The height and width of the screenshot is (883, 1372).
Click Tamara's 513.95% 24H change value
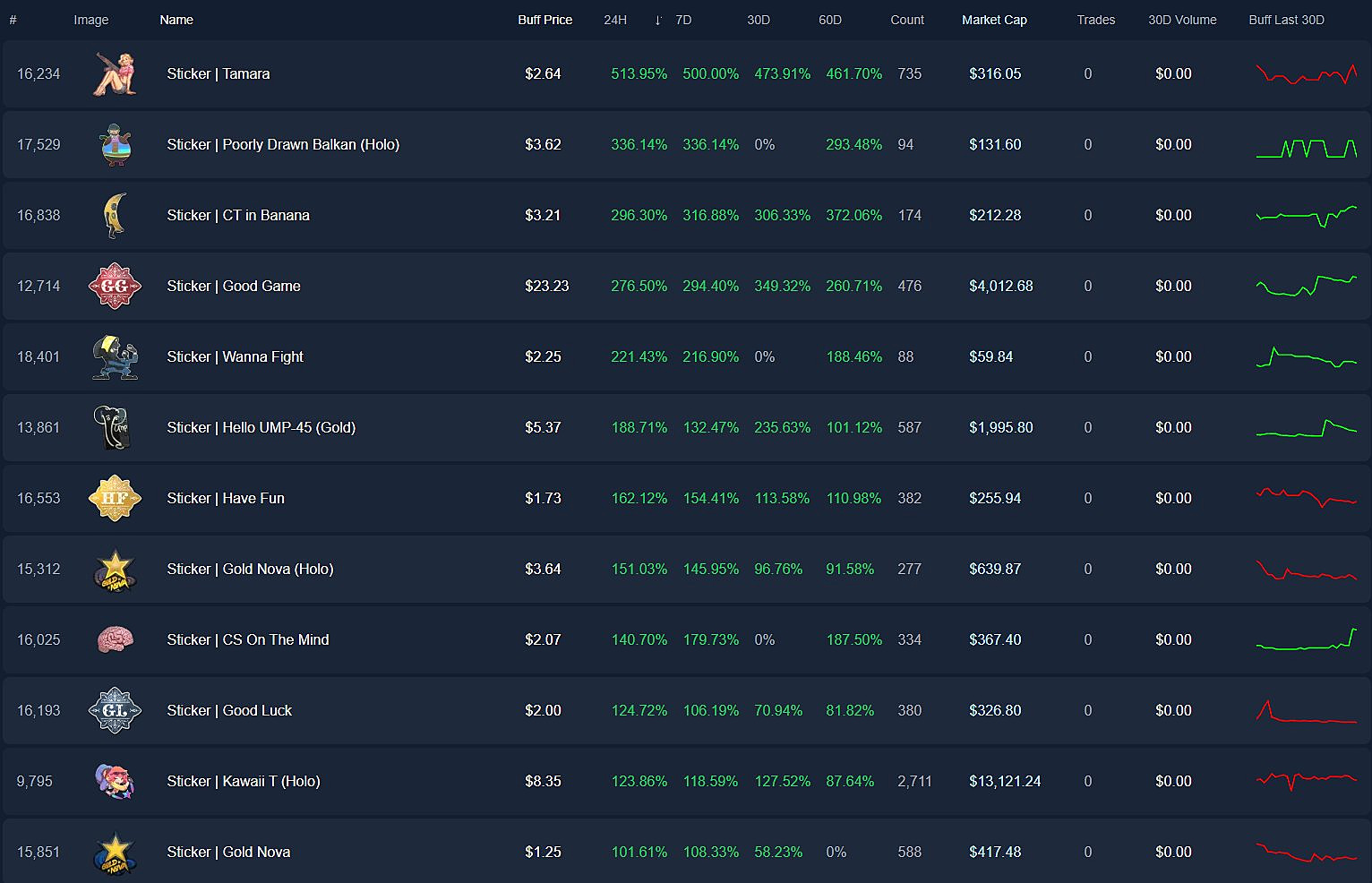[x=639, y=73]
